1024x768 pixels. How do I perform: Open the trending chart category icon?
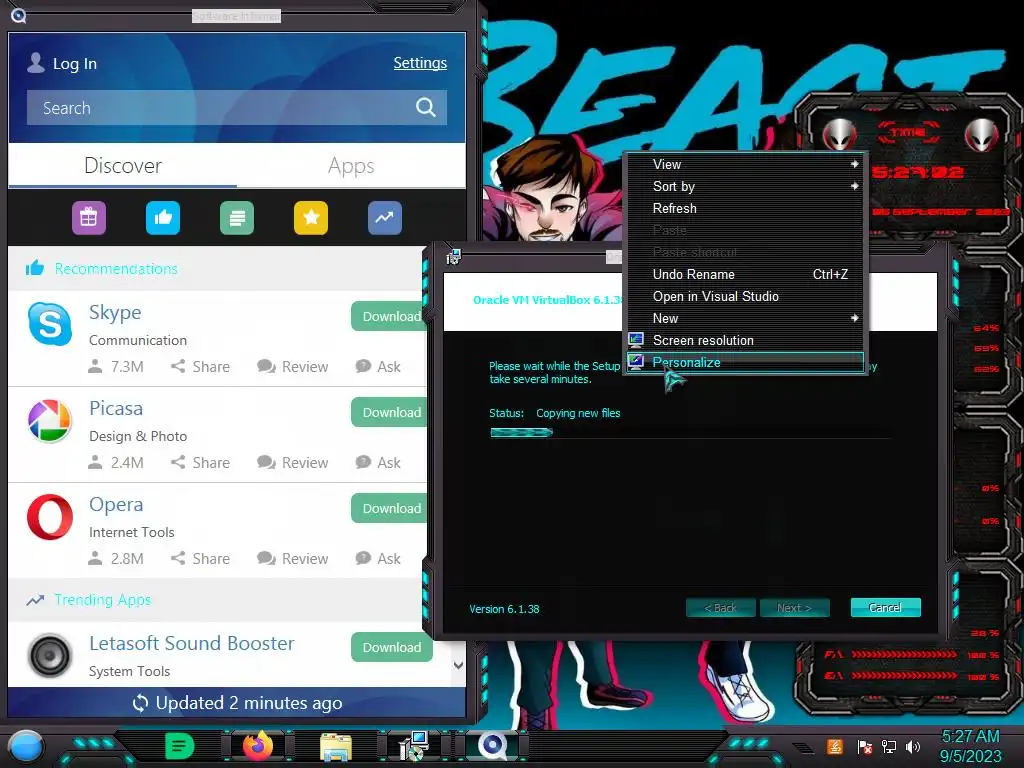click(385, 217)
